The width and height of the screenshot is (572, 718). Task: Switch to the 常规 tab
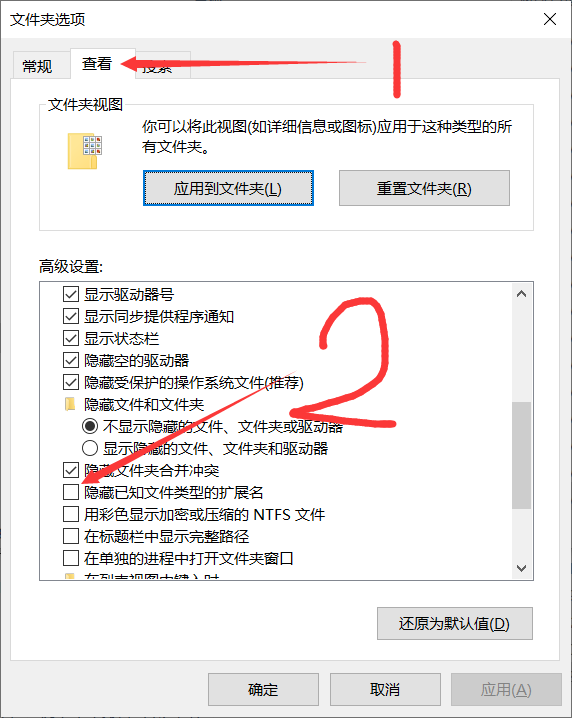click(38, 66)
